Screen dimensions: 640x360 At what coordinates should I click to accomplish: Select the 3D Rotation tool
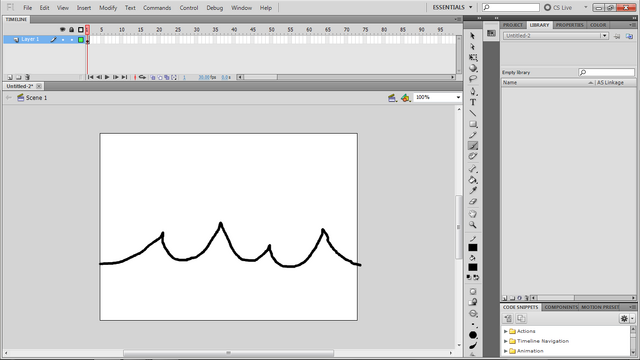(473, 68)
